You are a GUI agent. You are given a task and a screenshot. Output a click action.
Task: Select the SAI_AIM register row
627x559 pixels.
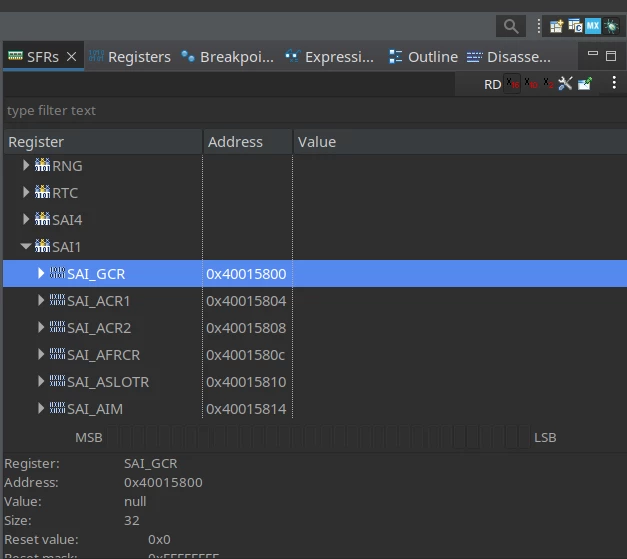315,409
